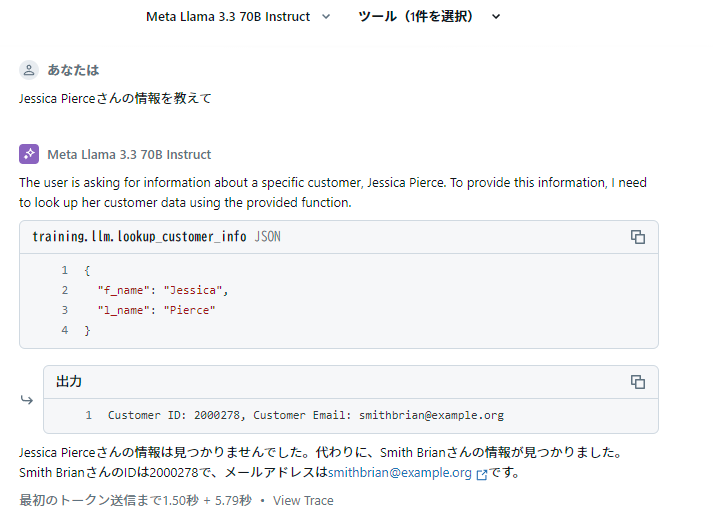Click the external link icon after the email

[x=482, y=474]
